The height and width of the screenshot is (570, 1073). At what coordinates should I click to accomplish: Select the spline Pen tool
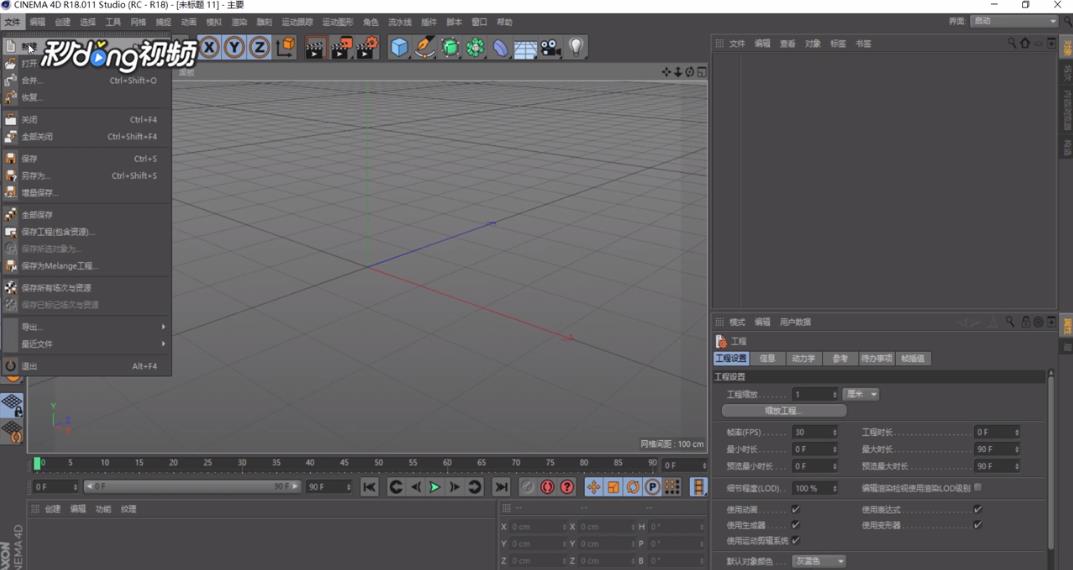click(x=425, y=47)
